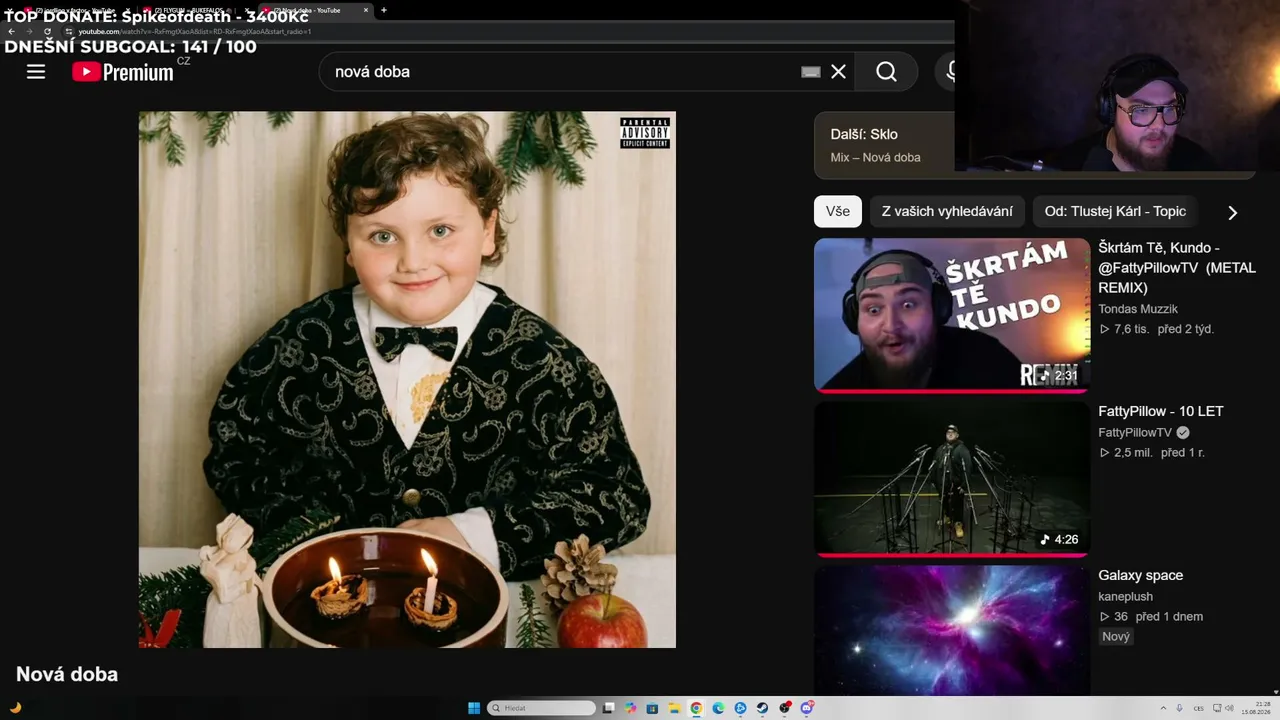Open Microsoft Store from the taskbar
The image size is (1280, 720).
click(x=652, y=708)
